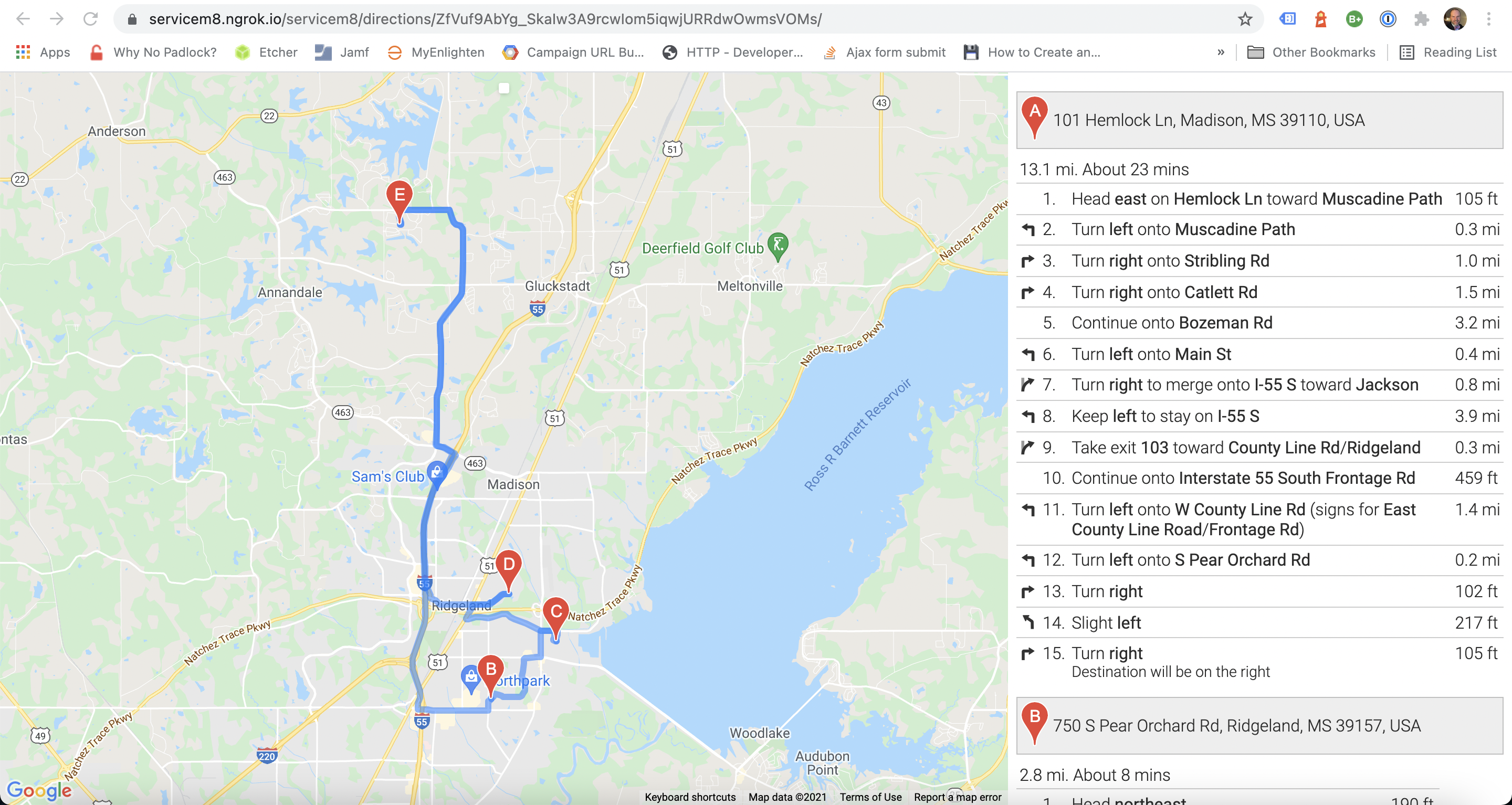Open the MyEnlighten bookmark

(x=436, y=52)
